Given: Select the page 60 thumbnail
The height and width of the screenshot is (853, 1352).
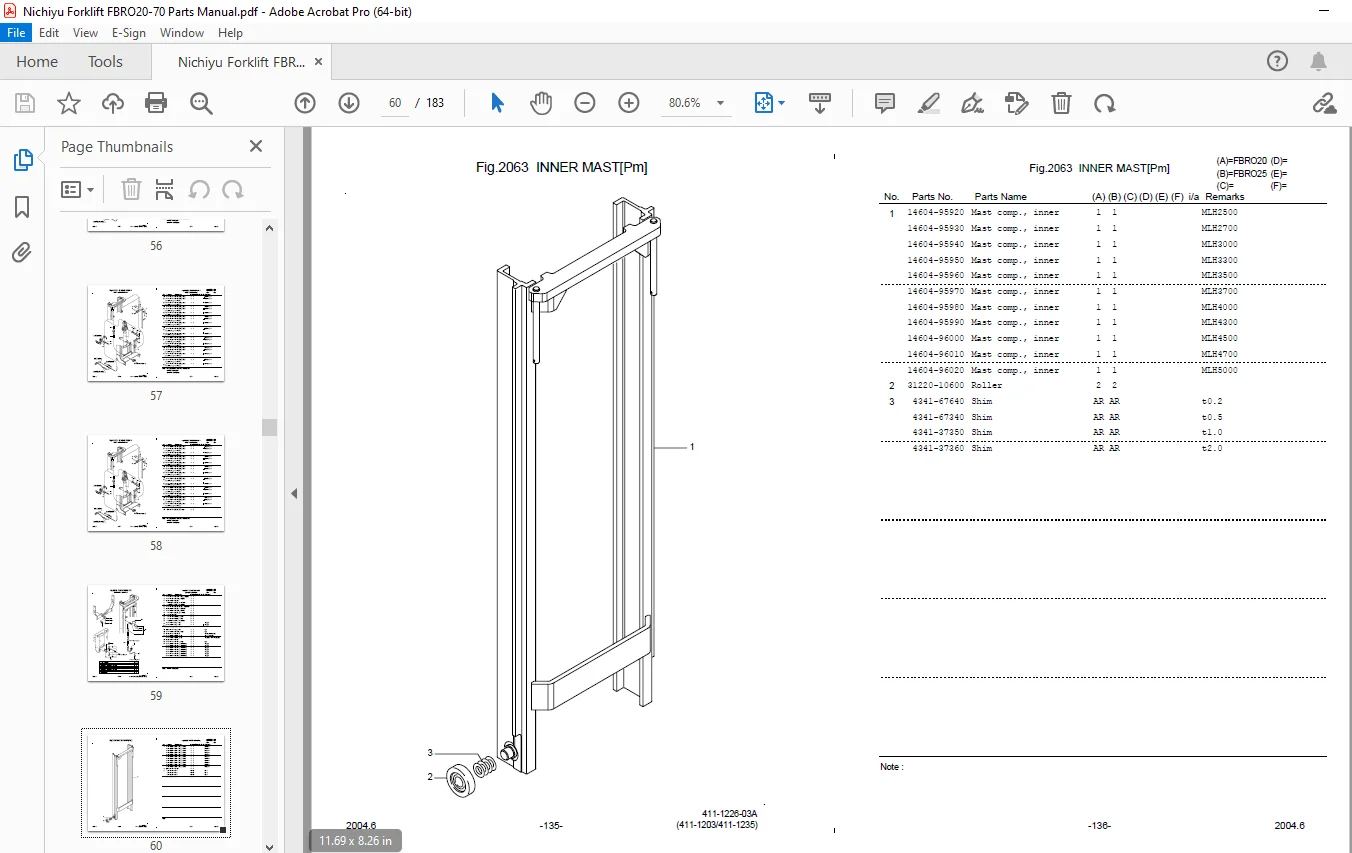Looking at the screenshot, I should [156, 783].
